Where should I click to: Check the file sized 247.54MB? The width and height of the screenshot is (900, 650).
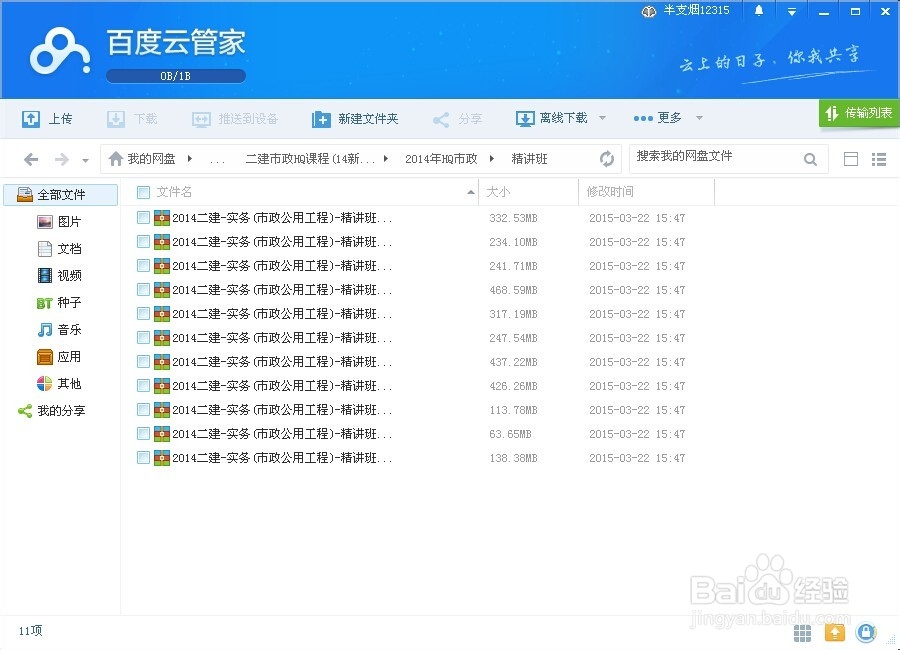pyautogui.click(x=143, y=338)
